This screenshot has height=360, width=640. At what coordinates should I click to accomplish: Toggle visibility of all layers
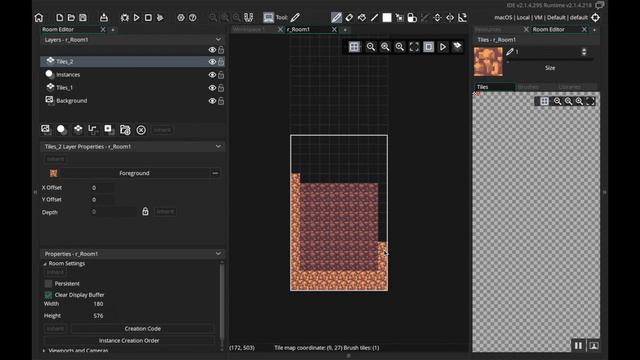[212, 50]
